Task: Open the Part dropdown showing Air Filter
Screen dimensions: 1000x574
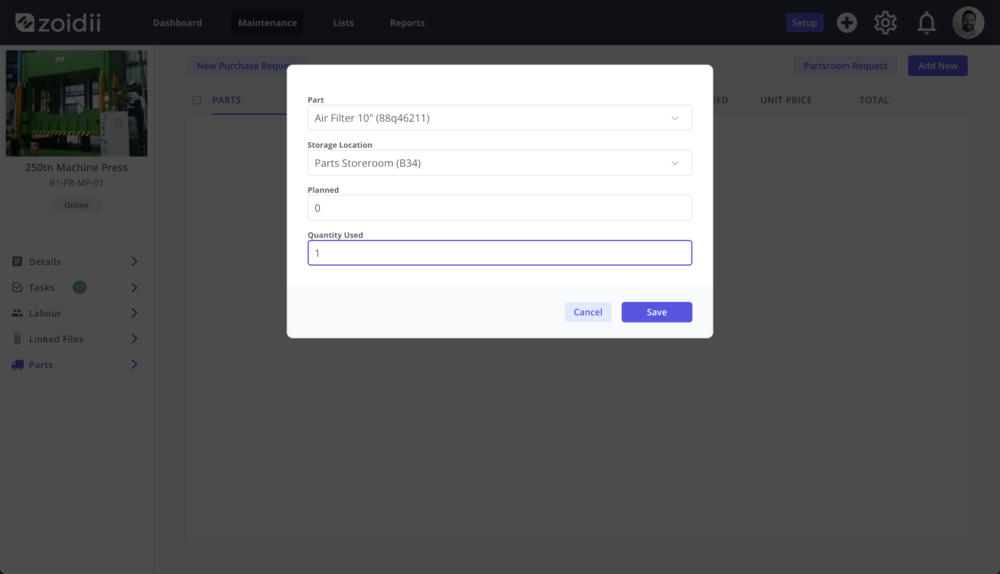Action: click(499, 118)
